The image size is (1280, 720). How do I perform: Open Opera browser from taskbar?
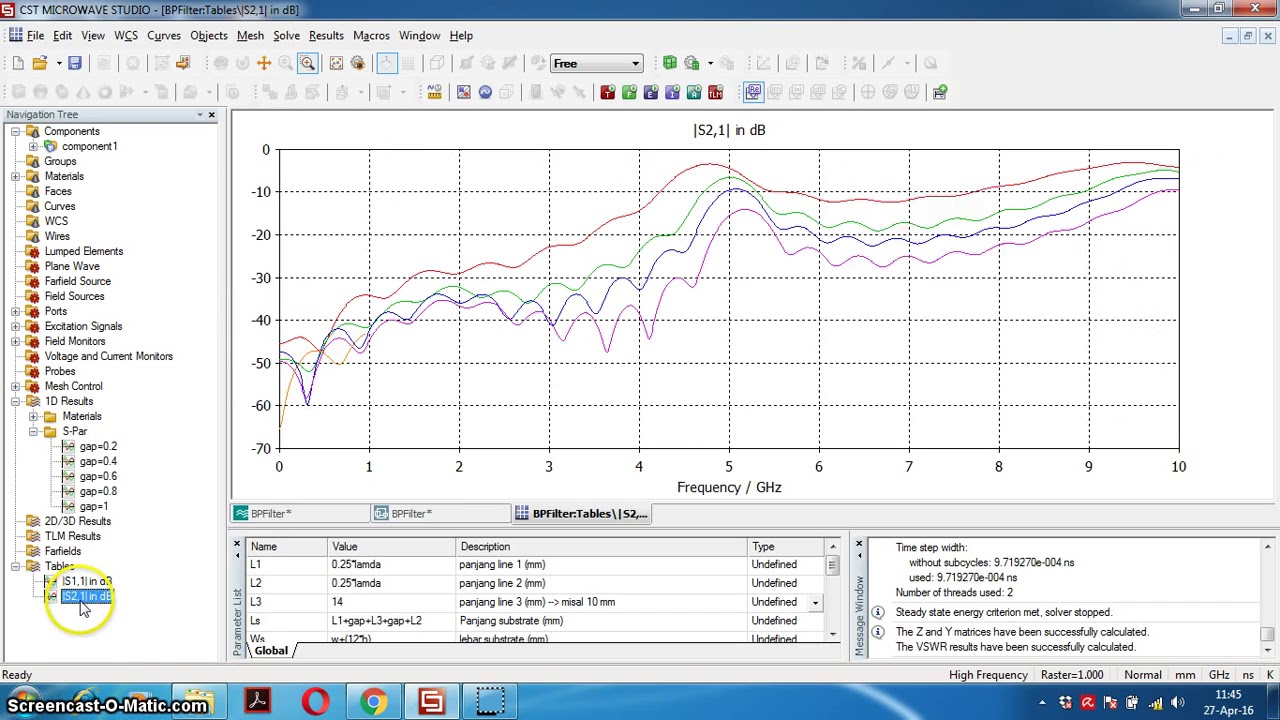click(x=316, y=702)
